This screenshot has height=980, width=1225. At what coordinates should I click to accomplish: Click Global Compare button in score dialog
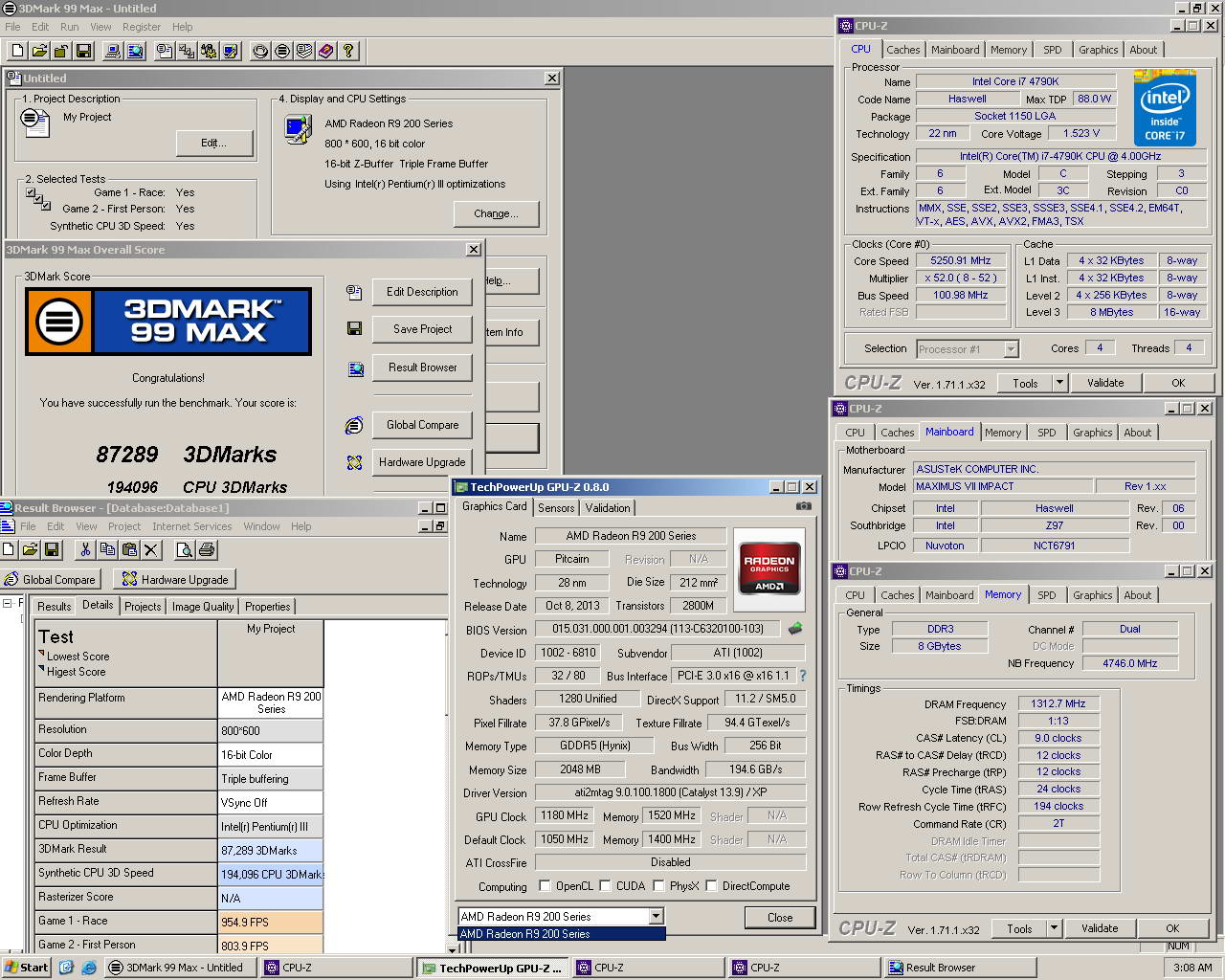(x=422, y=425)
